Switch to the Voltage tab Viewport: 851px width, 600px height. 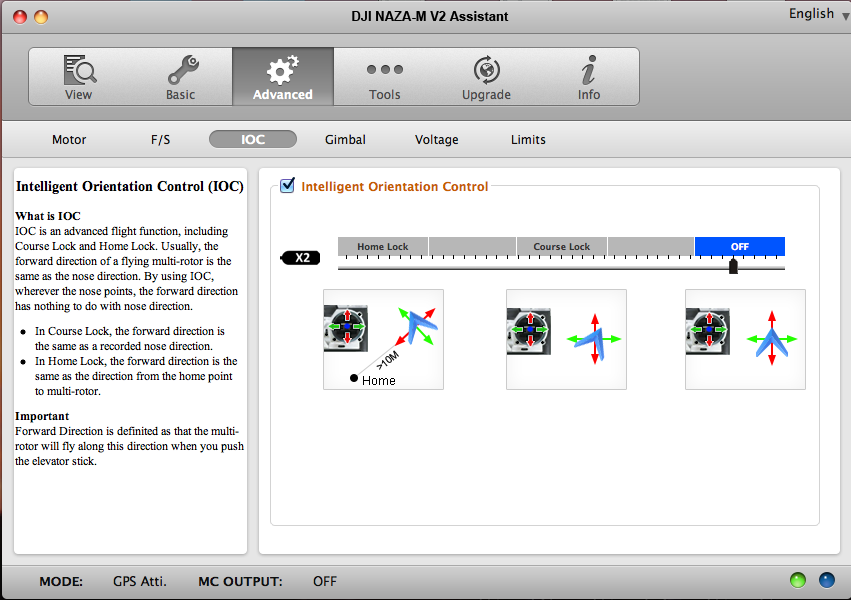click(436, 139)
